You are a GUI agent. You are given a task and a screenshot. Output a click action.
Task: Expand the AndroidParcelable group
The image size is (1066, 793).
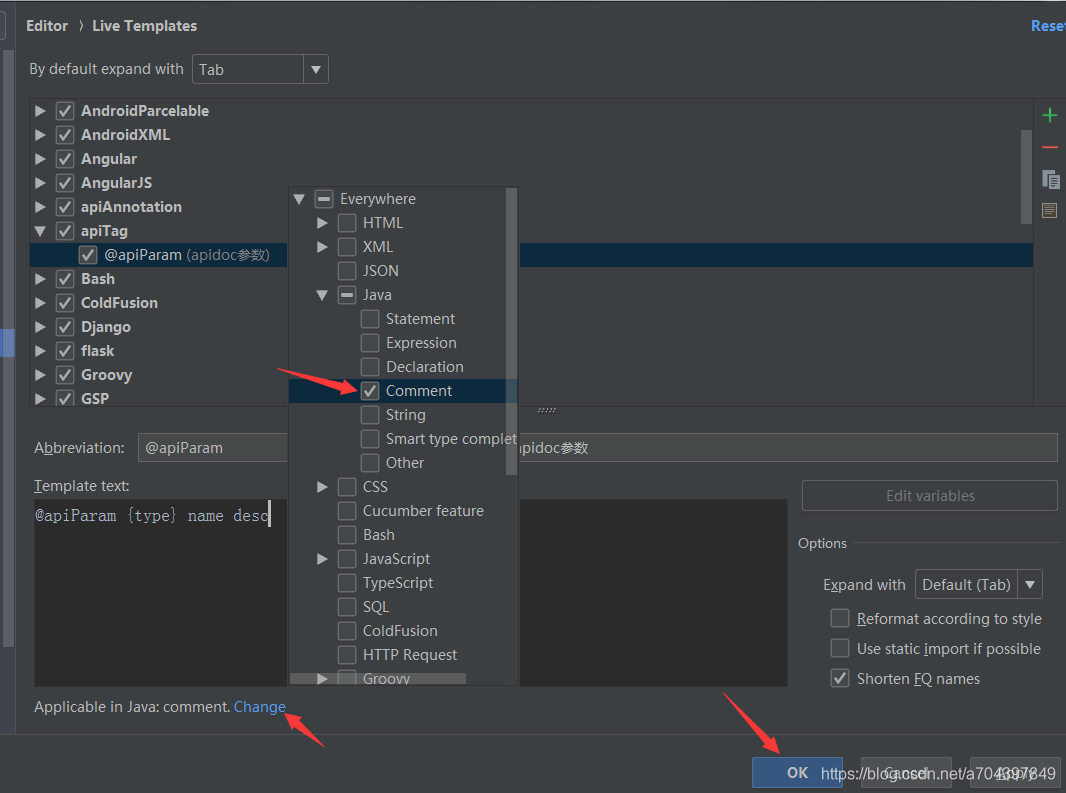(40, 111)
